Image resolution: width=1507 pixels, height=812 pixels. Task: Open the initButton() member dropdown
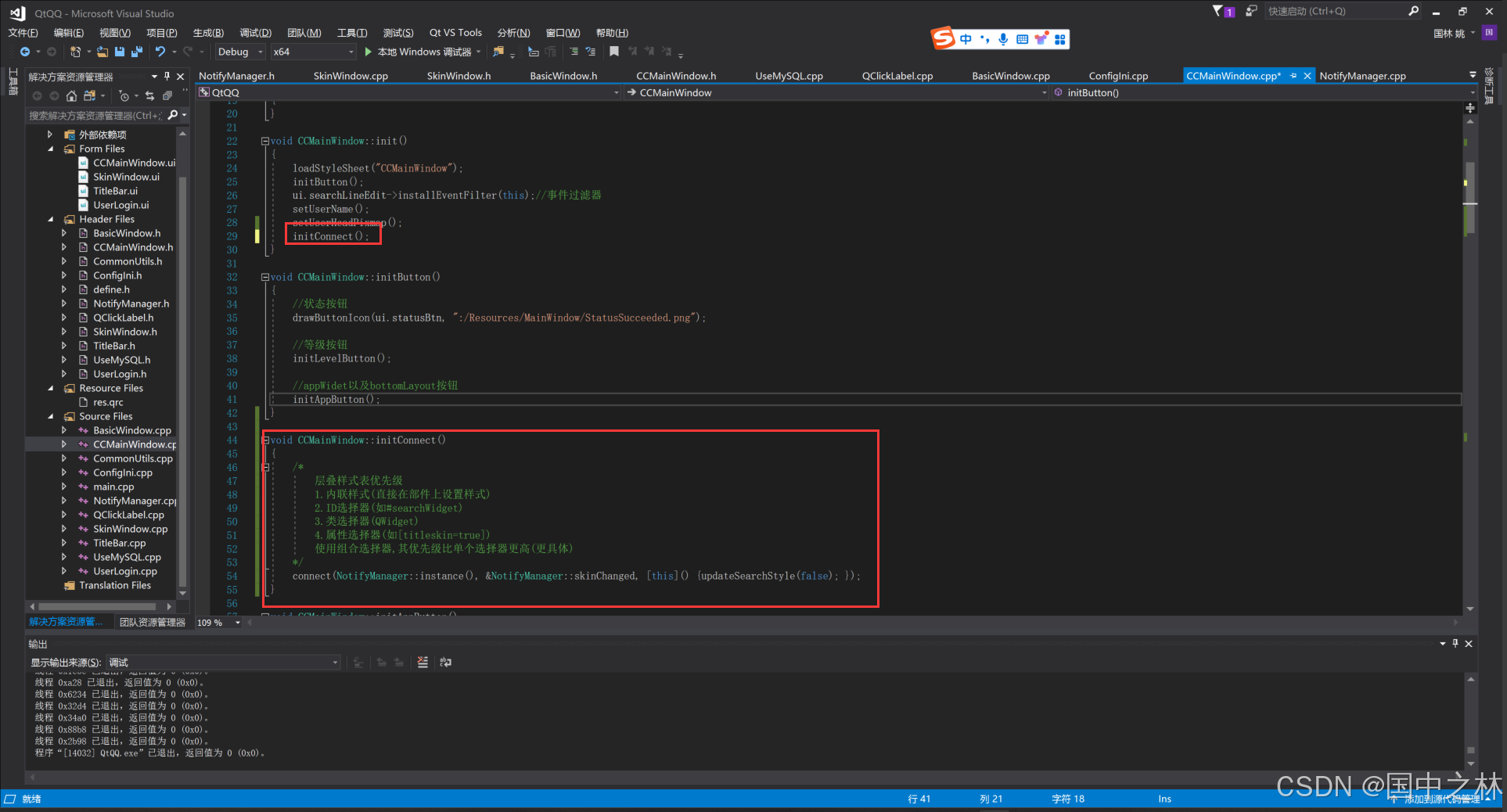point(1264,92)
